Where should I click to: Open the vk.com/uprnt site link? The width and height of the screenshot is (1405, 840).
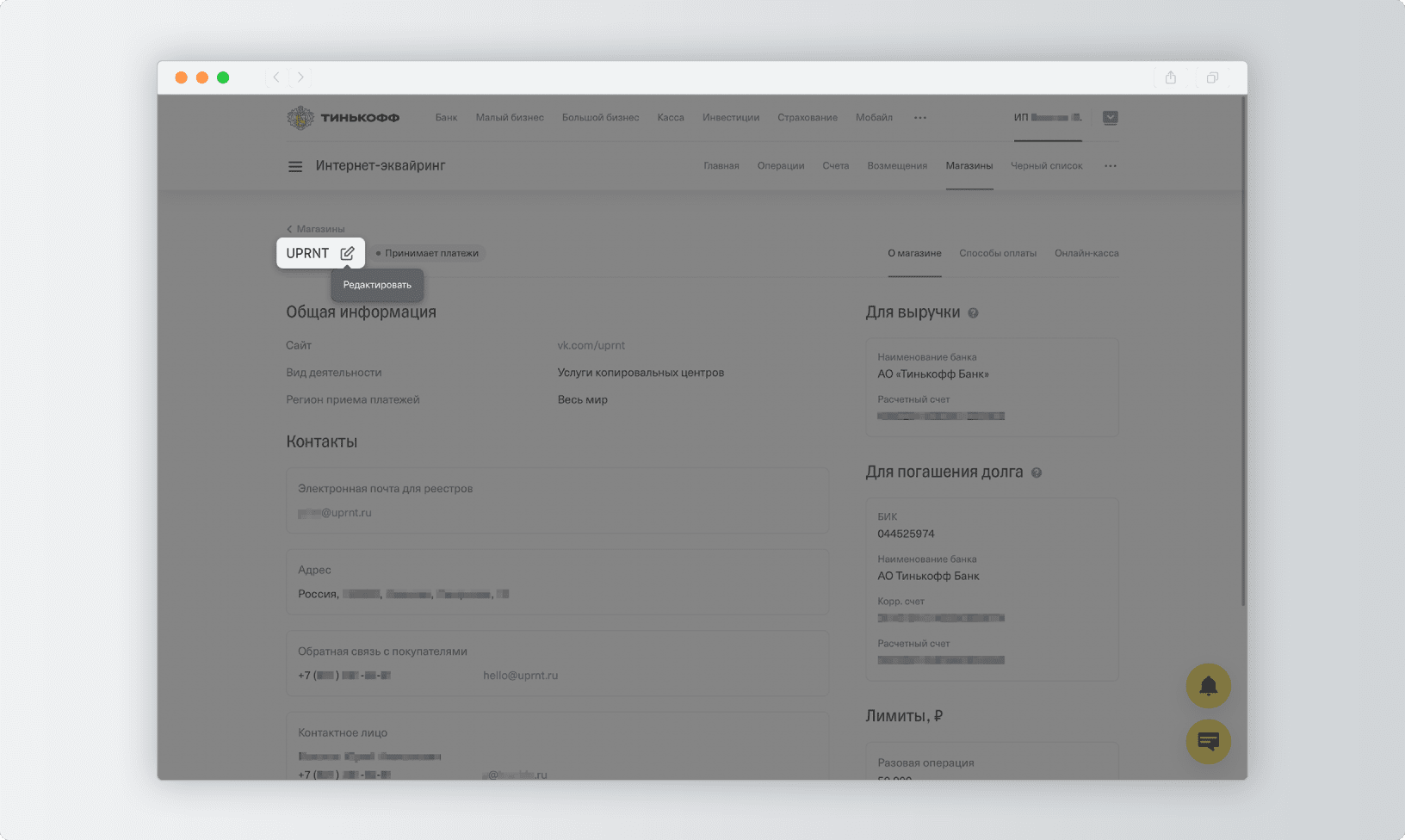coord(591,345)
